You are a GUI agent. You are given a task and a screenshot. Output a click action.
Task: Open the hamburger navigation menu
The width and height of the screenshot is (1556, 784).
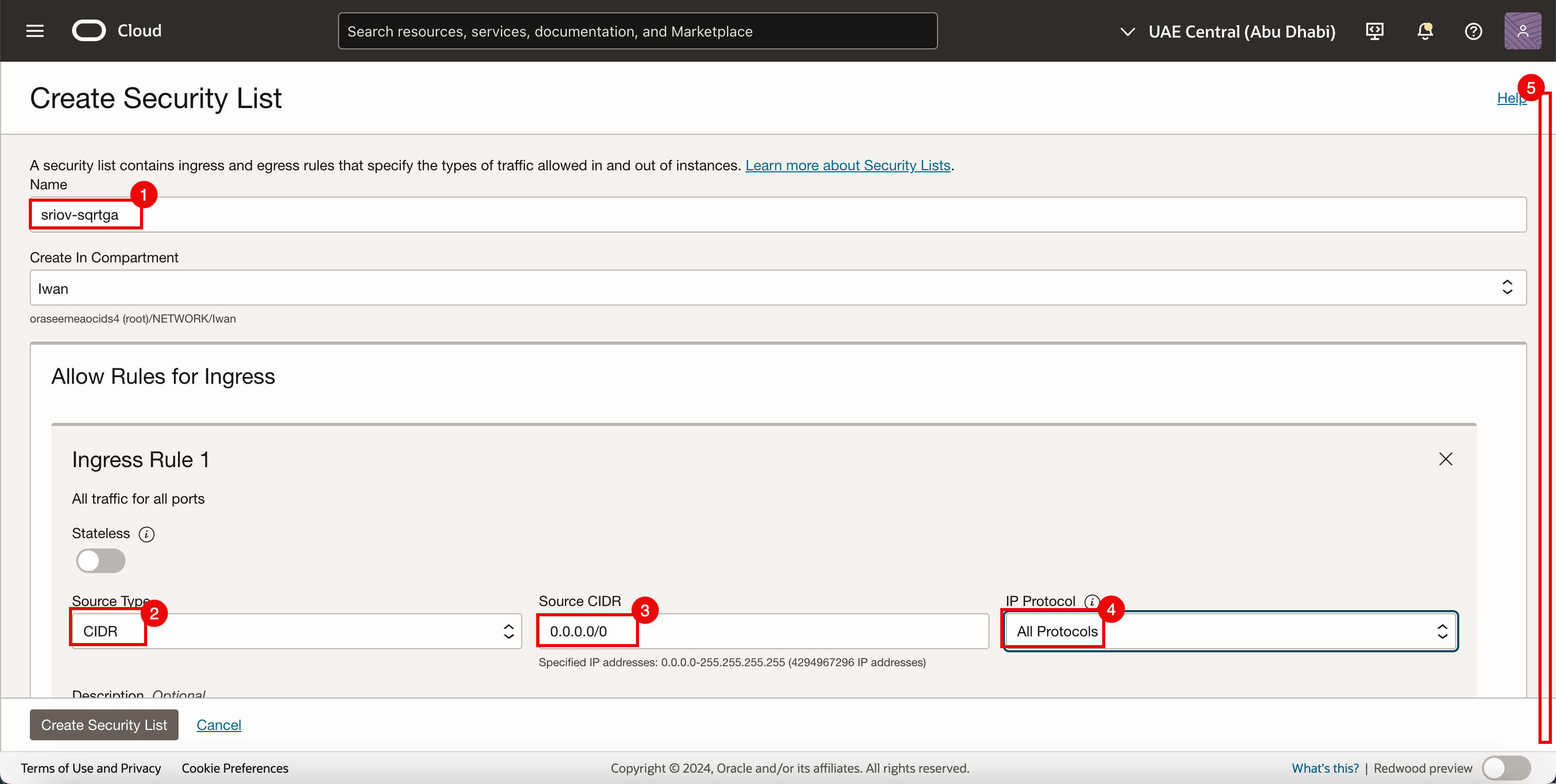[x=35, y=31]
